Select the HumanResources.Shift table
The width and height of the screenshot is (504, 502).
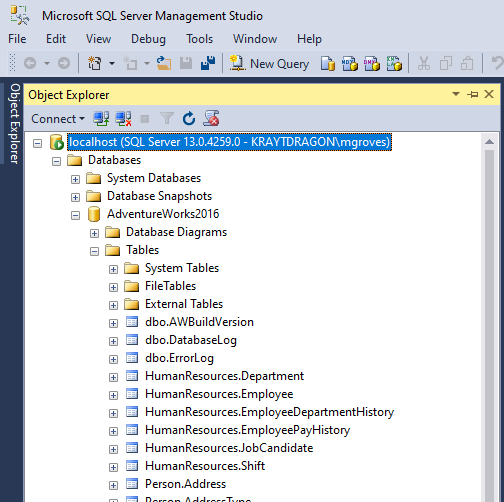click(x=205, y=466)
